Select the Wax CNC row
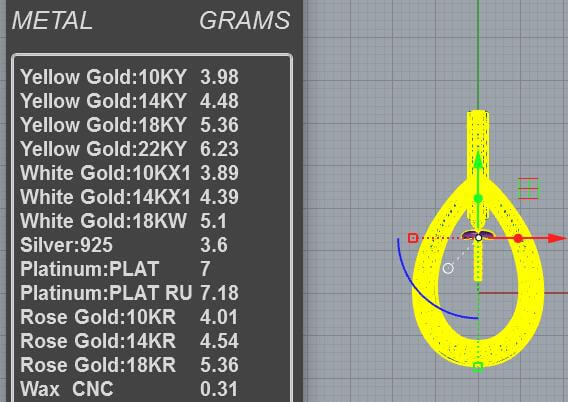 click(129, 389)
